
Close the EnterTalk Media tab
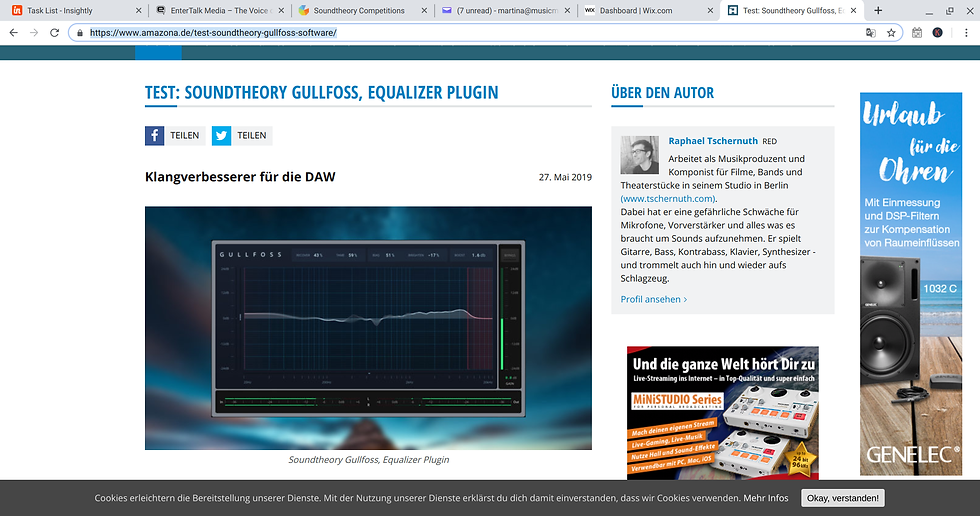pyautogui.click(x=281, y=11)
